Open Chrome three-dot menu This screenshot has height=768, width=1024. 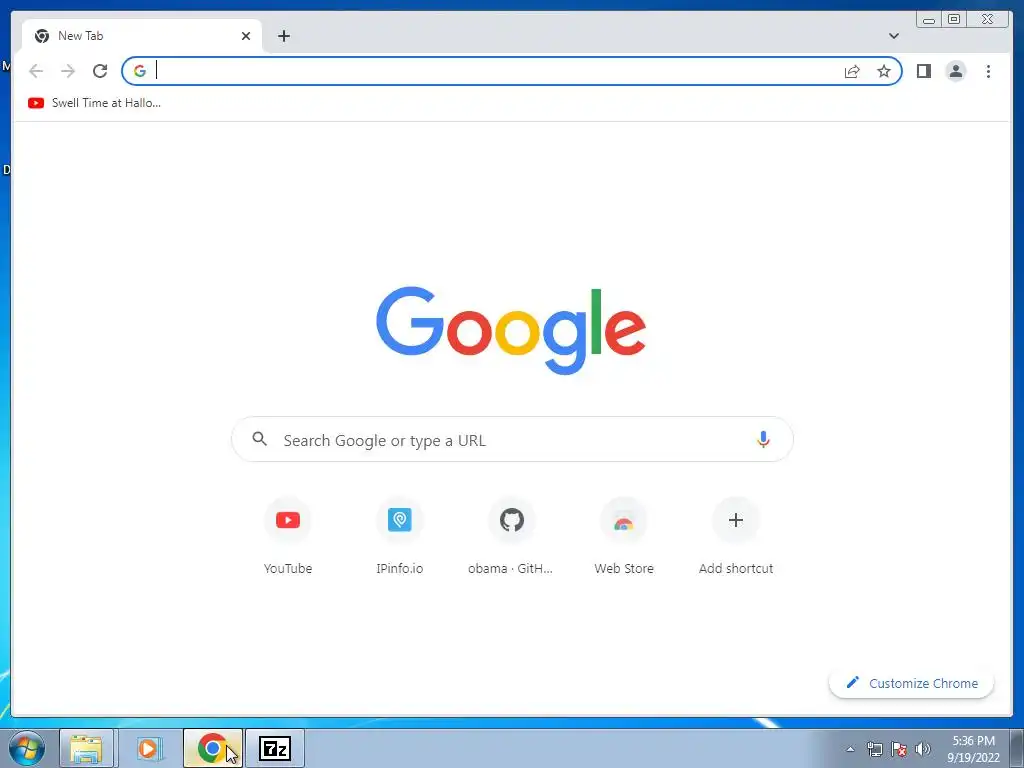988,71
